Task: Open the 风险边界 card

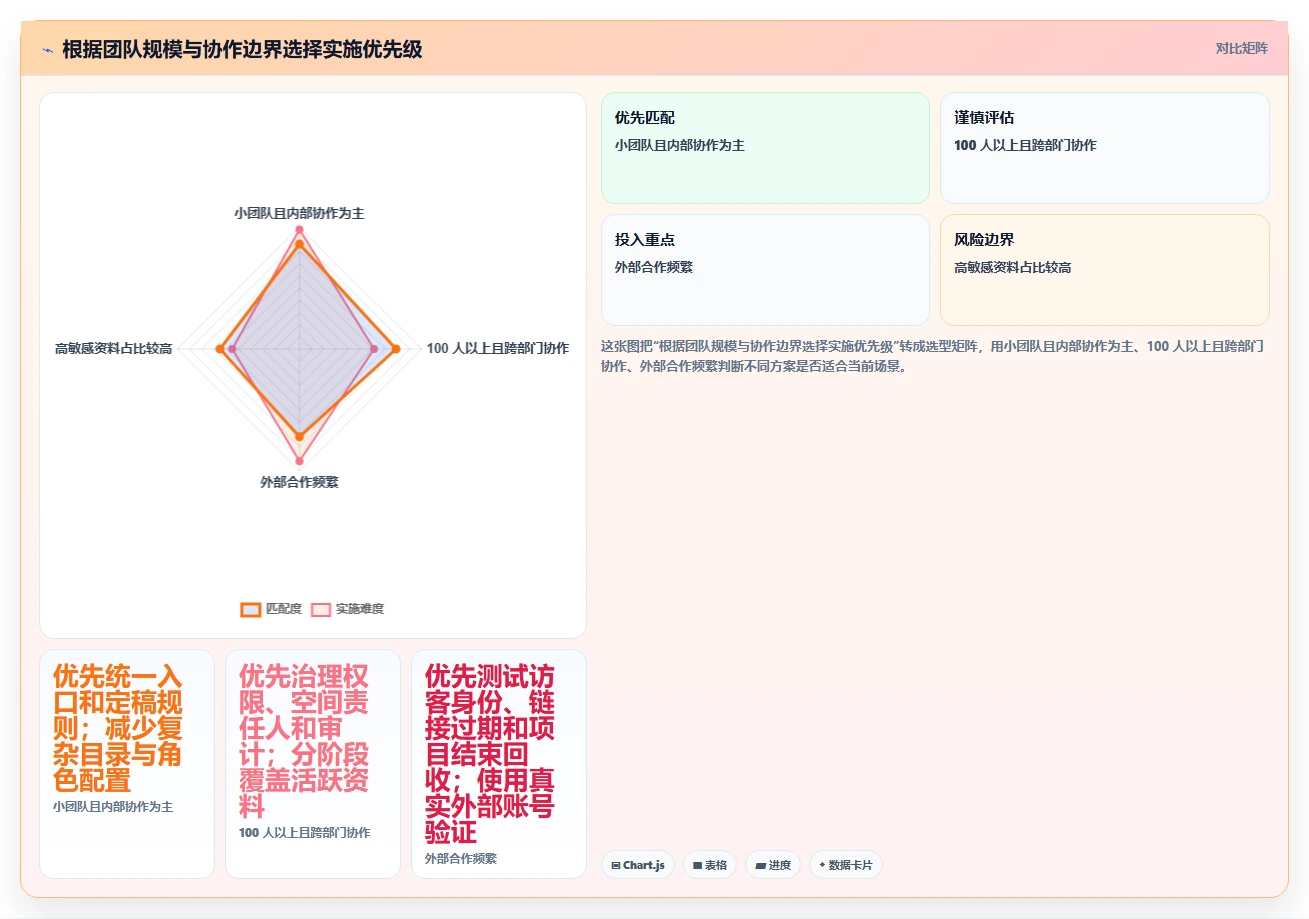Action: pyautogui.click(x=1105, y=270)
